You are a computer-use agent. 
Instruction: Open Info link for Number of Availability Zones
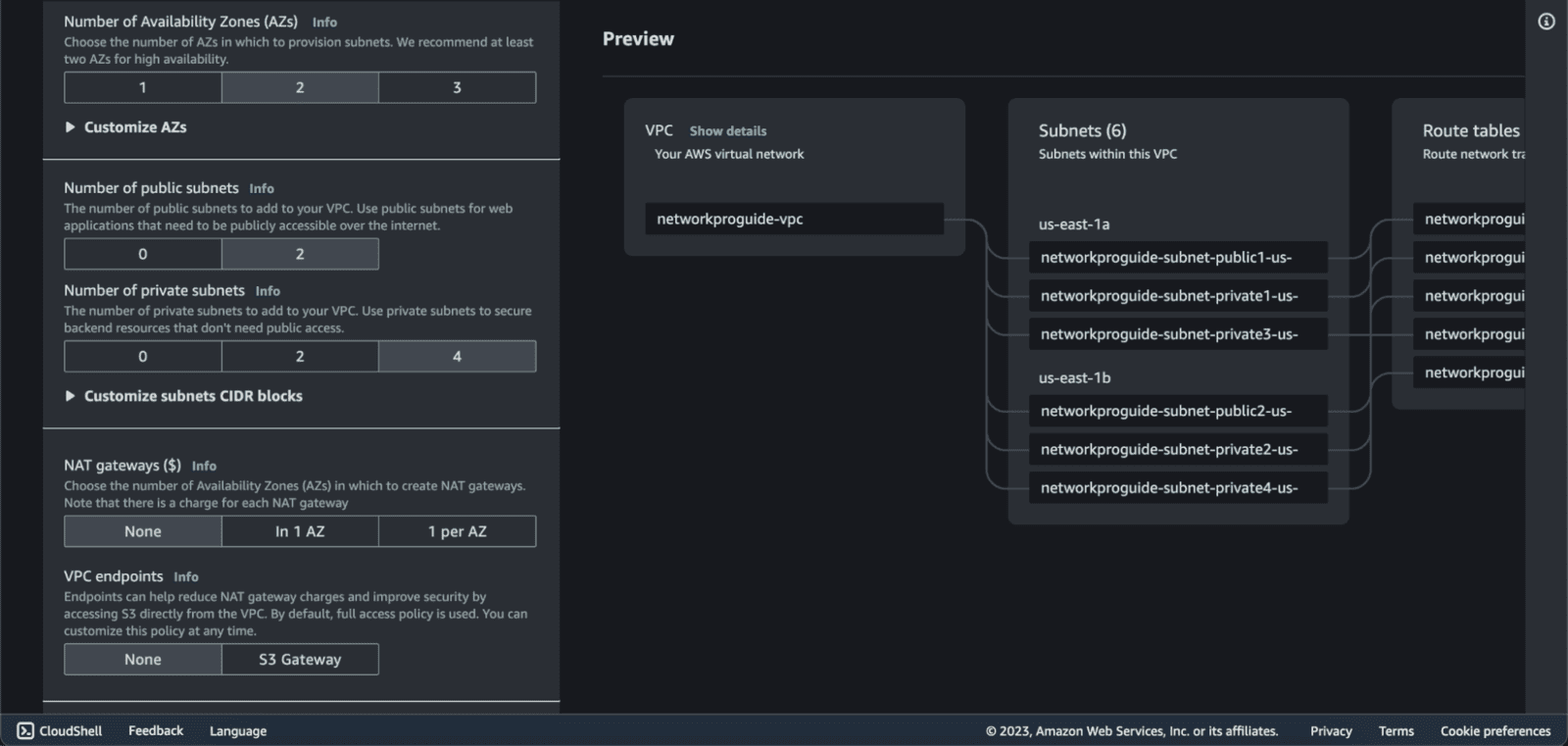pyautogui.click(x=324, y=23)
